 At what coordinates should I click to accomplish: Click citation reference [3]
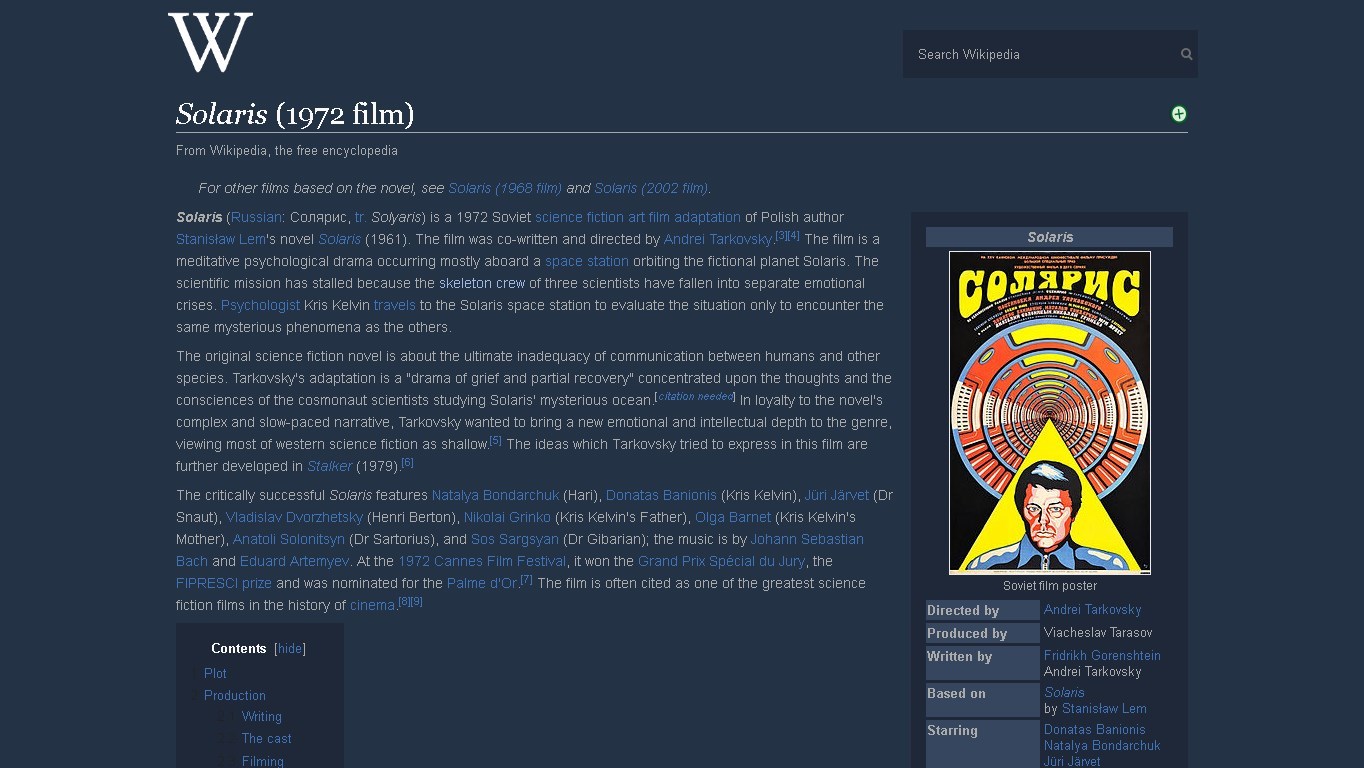tap(781, 236)
